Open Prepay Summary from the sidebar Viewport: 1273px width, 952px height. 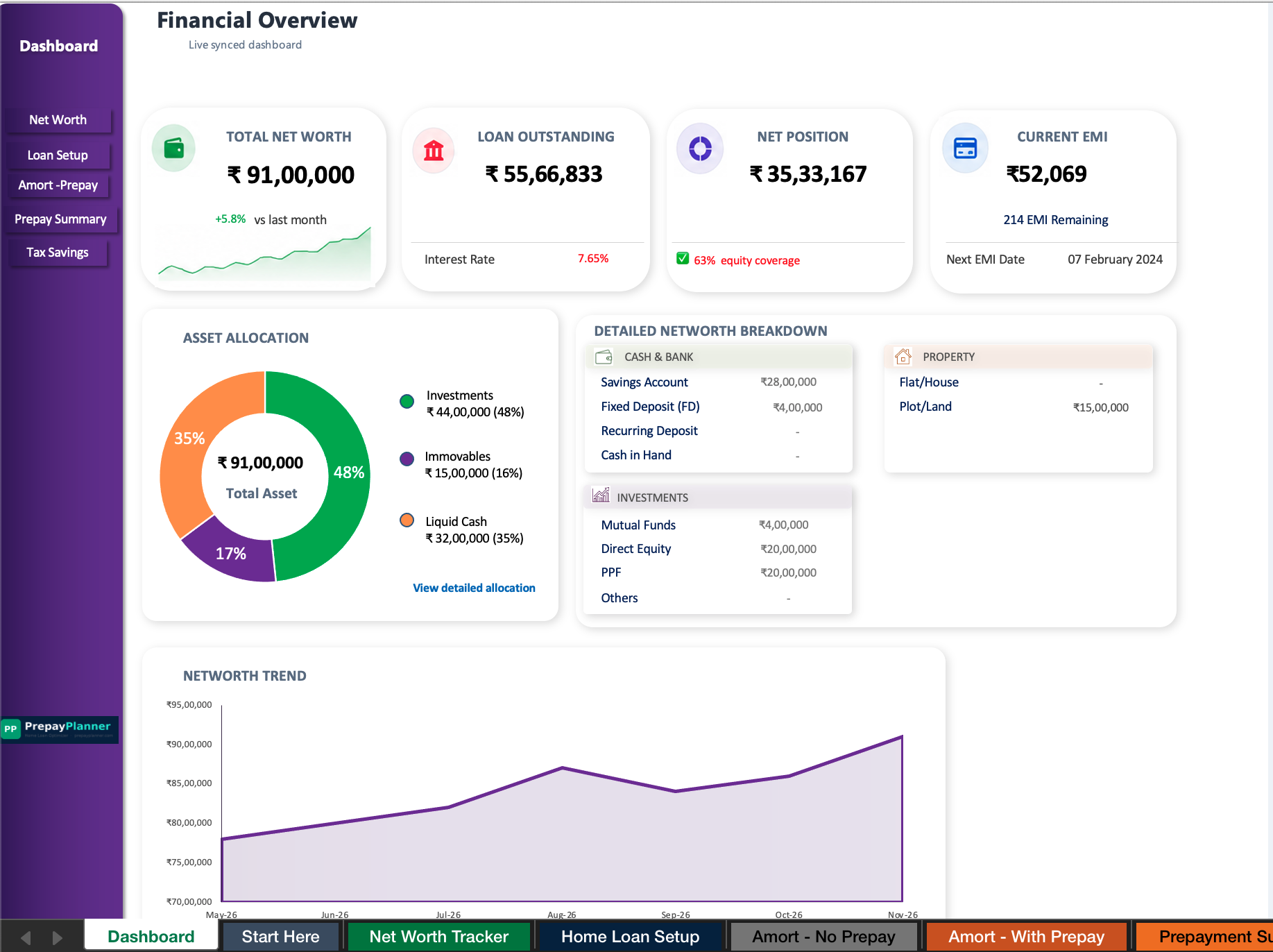(61, 219)
